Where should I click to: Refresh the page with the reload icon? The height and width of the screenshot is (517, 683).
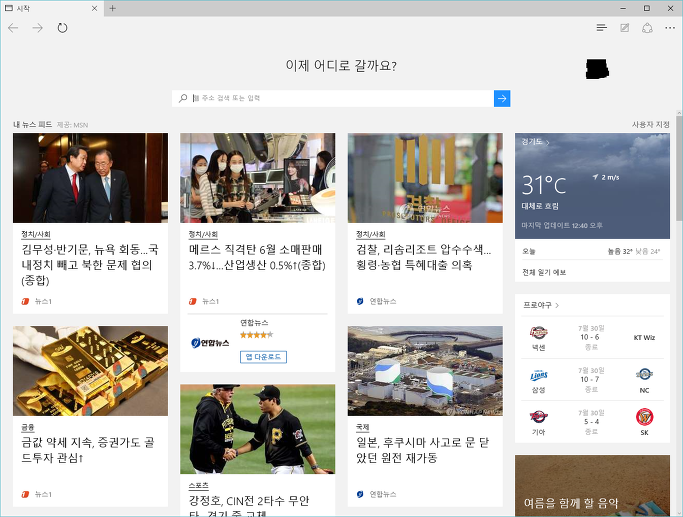[62, 28]
